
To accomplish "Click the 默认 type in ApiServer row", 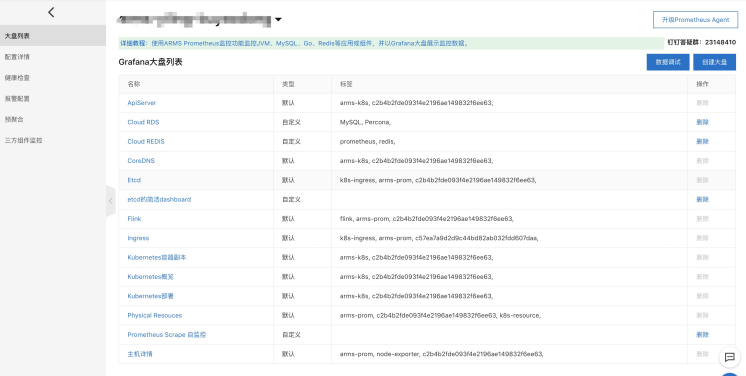I will (x=288, y=103).
